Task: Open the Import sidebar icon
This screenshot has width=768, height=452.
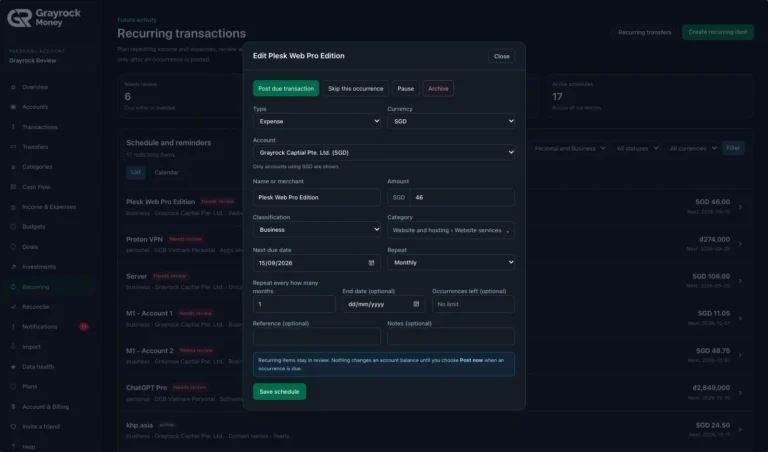Action: tap(13, 347)
